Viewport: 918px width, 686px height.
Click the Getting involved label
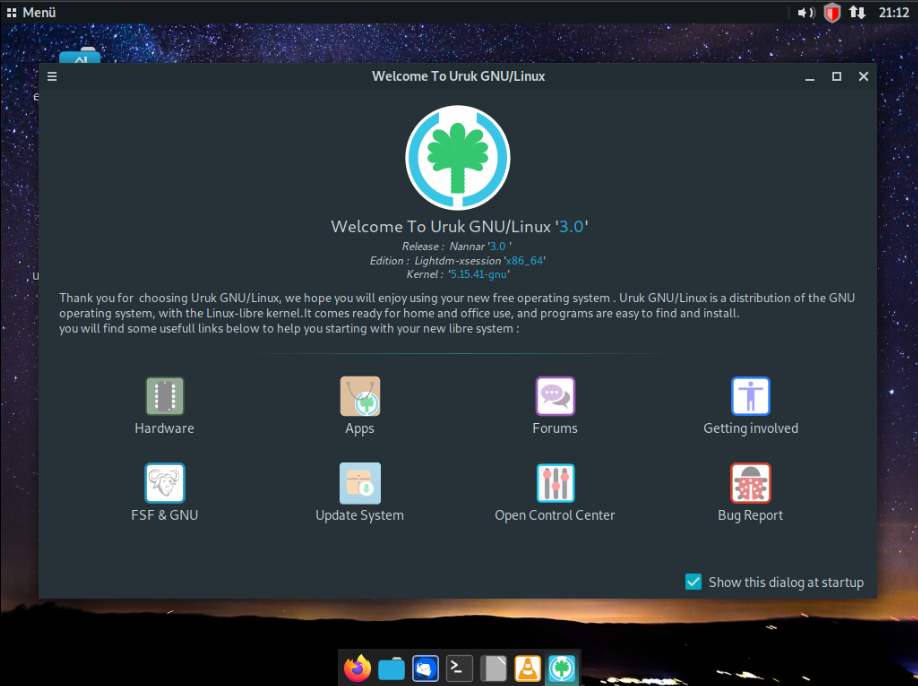point(751,429)
